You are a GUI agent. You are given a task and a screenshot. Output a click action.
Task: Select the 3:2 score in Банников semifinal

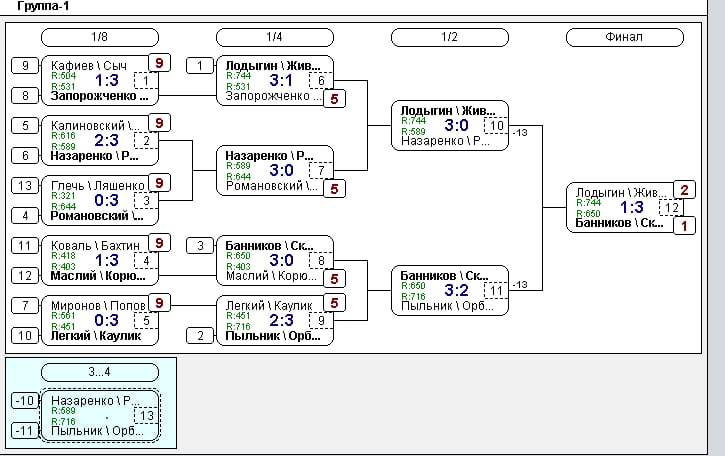click(x=456, y=290)
